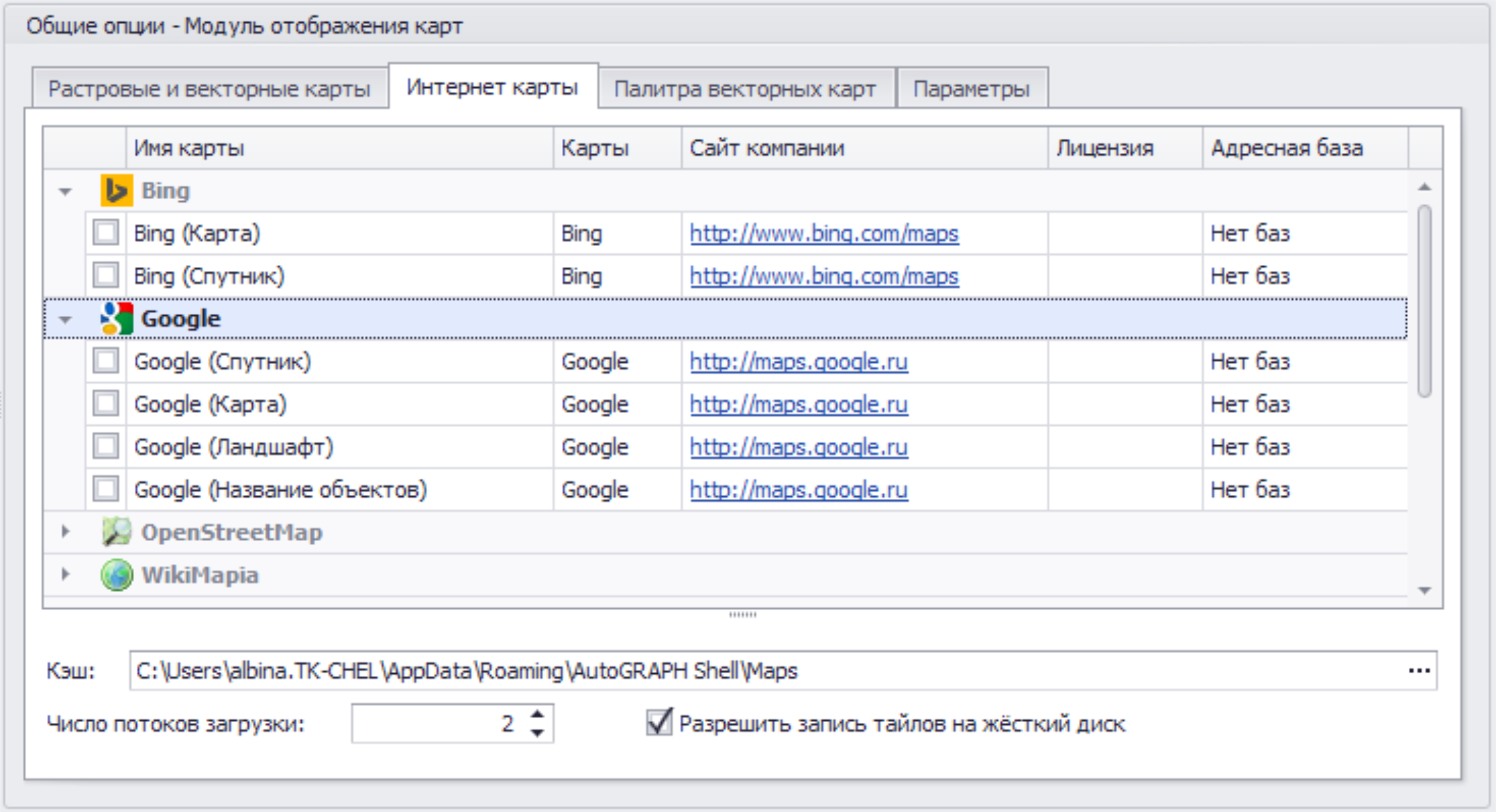Image resolution: width=1496 pixels, height=812 pixels.
Task: Open bing.com/maps link in Bing (Карта) row
Action: [x=824, y=233]
